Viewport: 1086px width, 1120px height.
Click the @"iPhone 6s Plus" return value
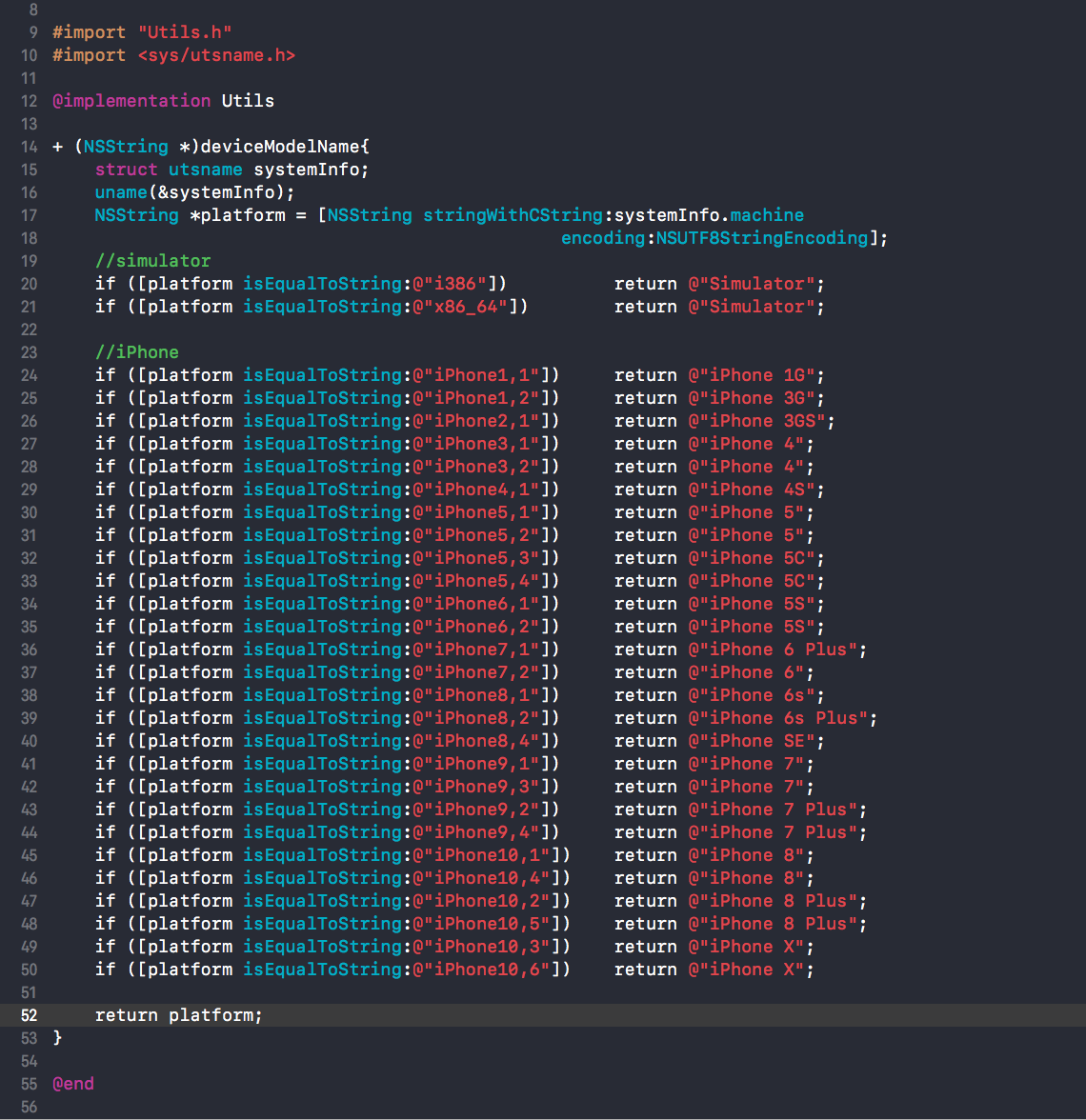click(x=778, y=718)
